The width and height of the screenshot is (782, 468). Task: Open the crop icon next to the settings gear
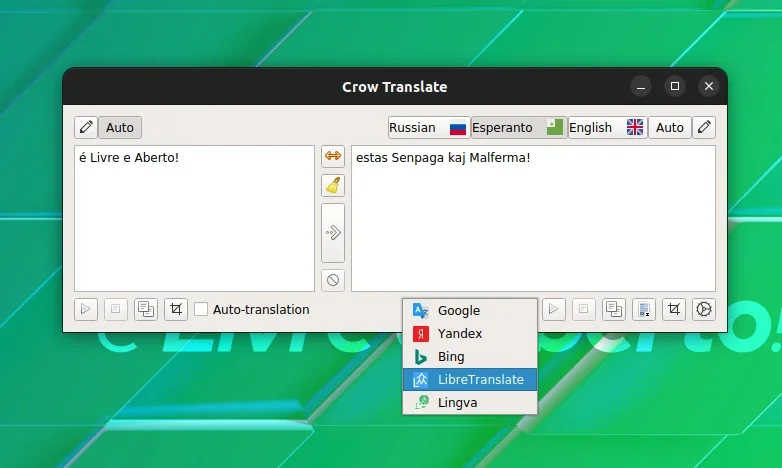click(674, 309)
